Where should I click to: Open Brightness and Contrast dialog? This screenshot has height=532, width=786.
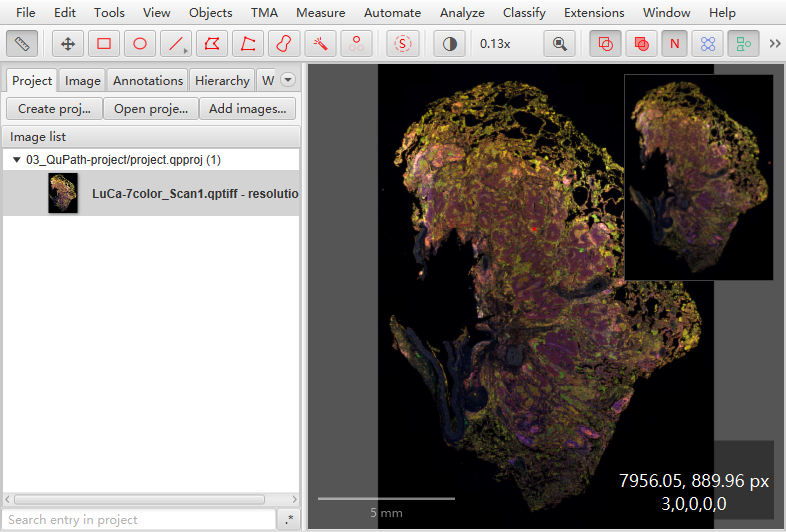pyautogui.click(x=450, y=44)
